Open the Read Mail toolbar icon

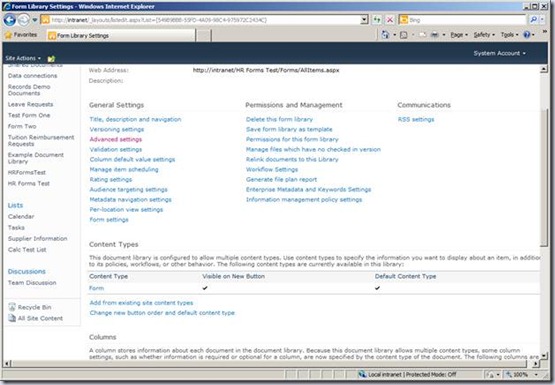[422, 35]
